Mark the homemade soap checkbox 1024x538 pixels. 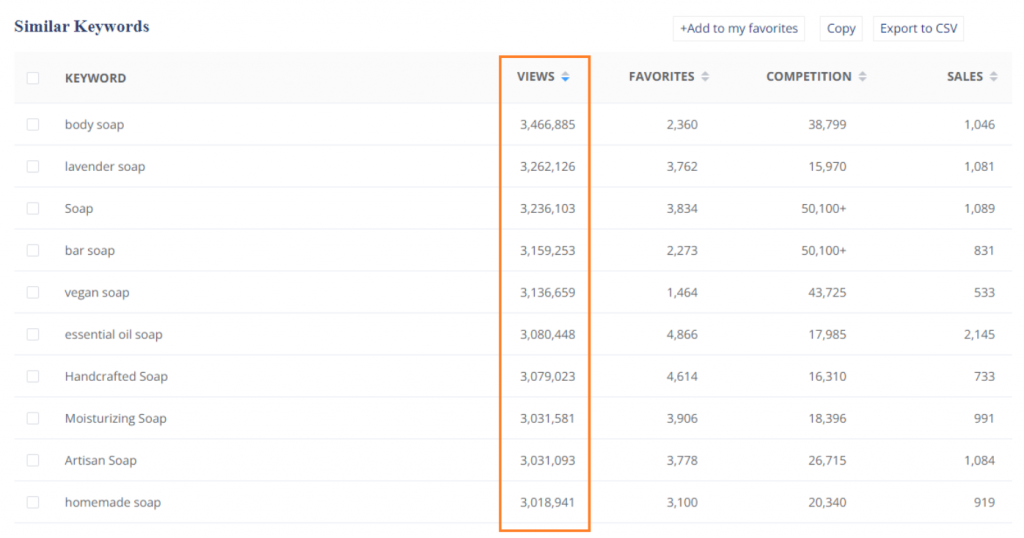tap(33, 502)
